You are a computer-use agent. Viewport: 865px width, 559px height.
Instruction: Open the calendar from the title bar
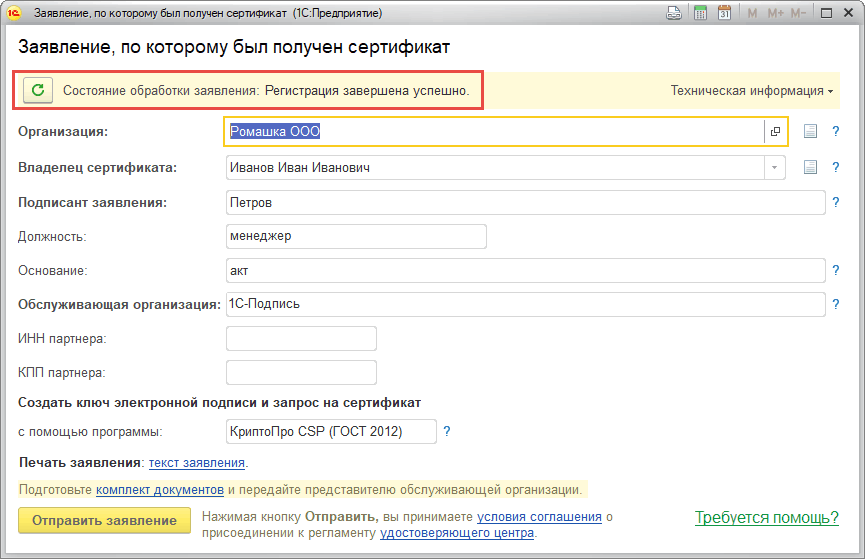point(724,13)
